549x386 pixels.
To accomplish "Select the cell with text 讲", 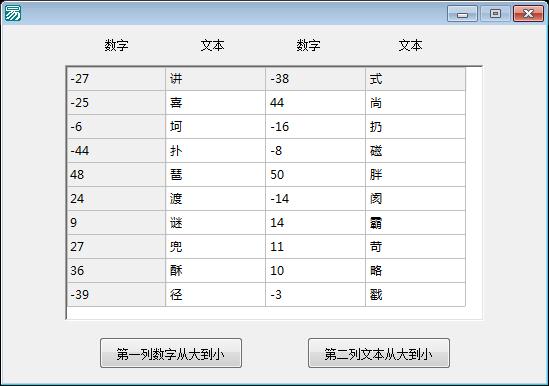I will [215, 79].
